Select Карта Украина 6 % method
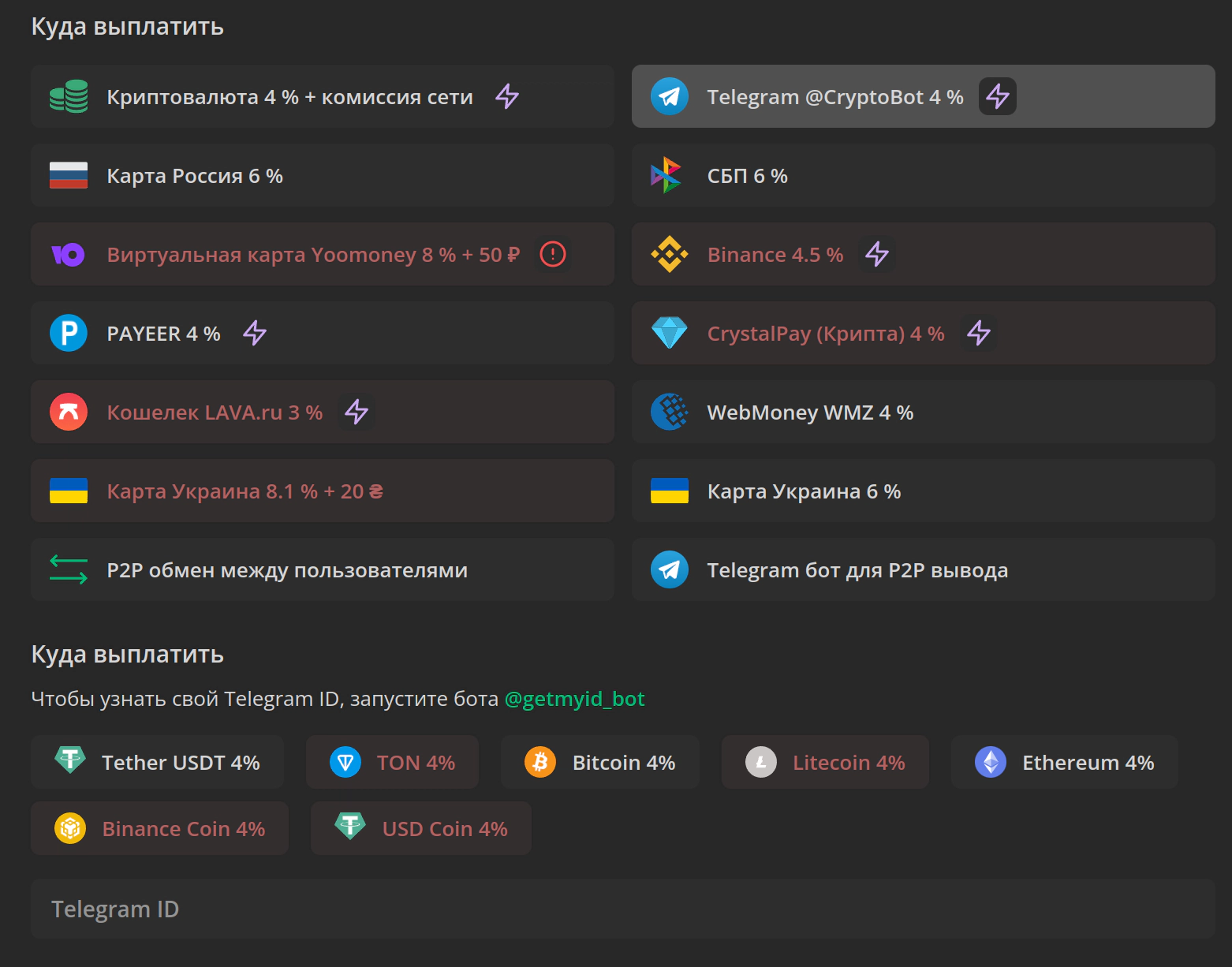Image resolution: width=1232 pixels, height=967 pixels. coord(923,491)
